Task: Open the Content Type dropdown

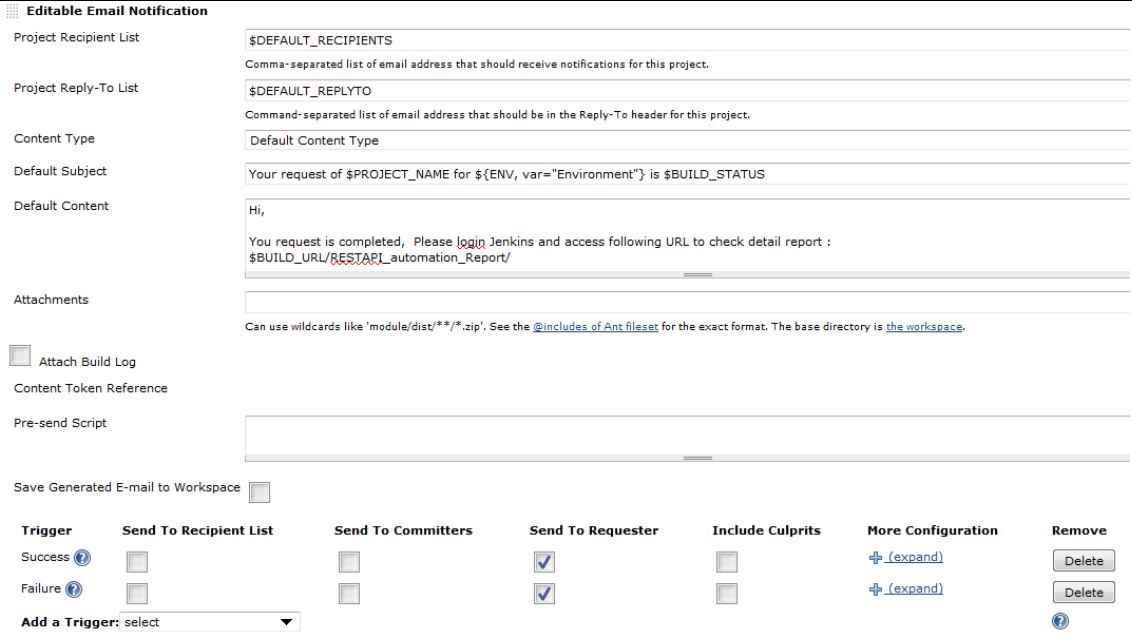Action: (x=687, y=140)
